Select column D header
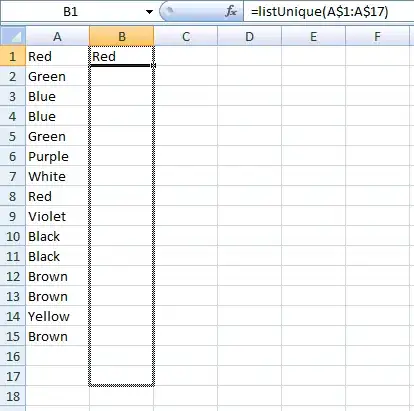The height and width of the screenshot is (411, 414). [x=249, y=36]
